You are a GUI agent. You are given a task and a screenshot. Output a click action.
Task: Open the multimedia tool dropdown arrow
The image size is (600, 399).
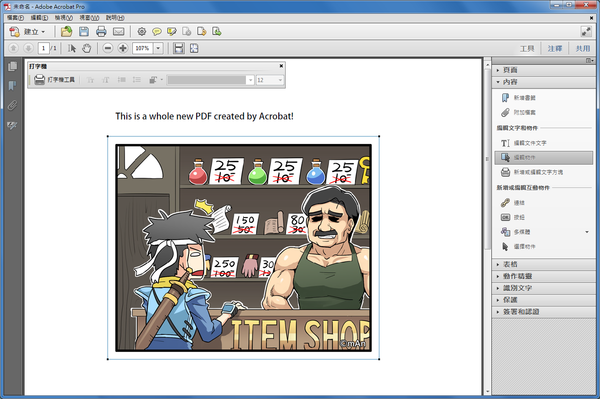click(x=587, y=232)
